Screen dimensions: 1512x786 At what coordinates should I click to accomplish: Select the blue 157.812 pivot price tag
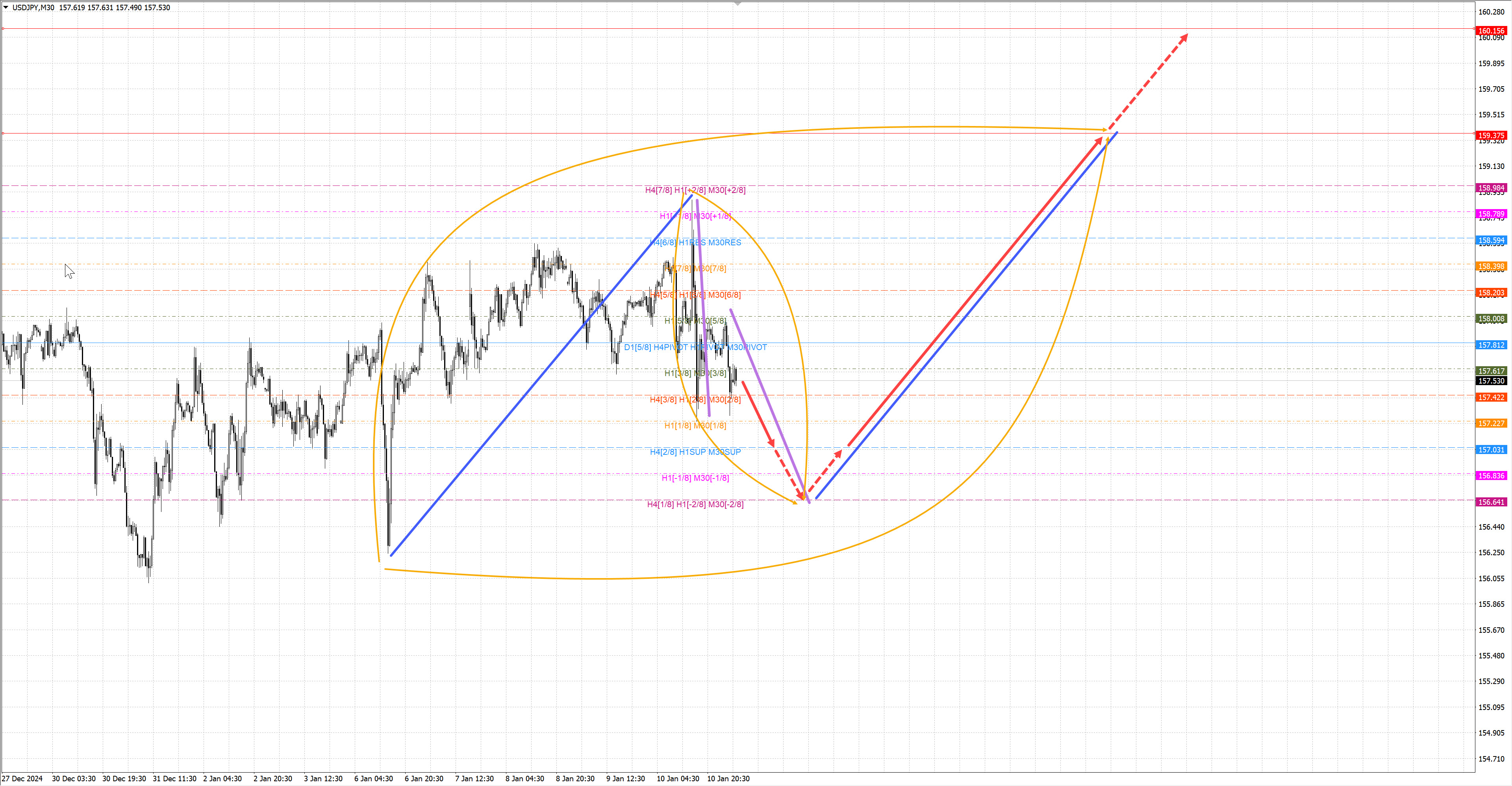coord(1492,345)
